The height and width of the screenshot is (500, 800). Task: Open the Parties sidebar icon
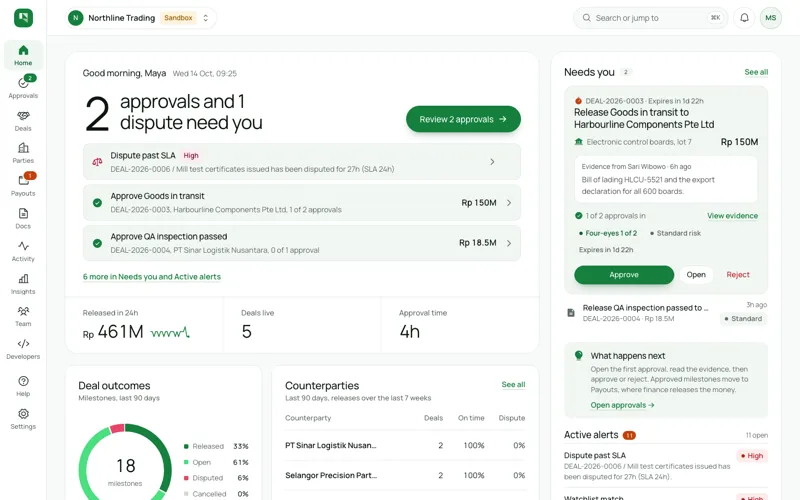point(23,148)
